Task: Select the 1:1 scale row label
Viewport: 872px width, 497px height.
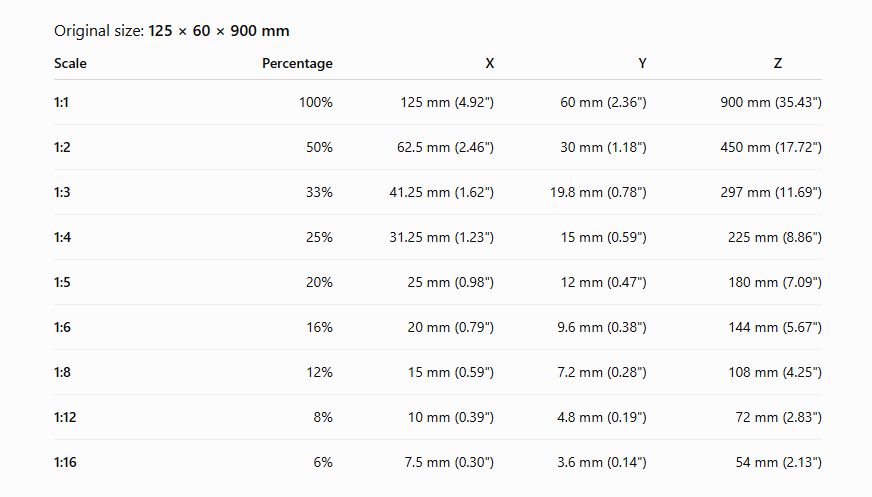Action: [61, 102]
